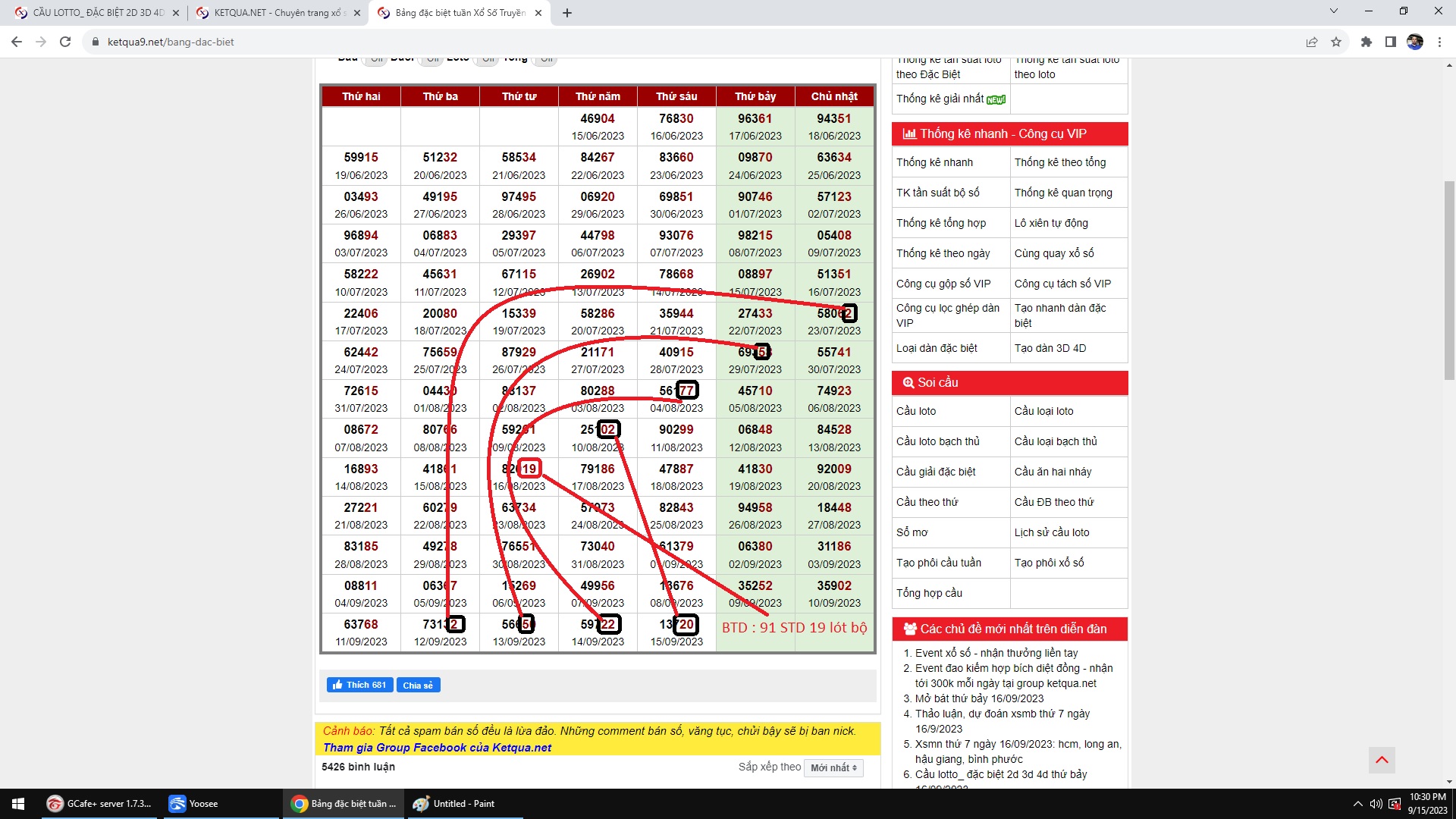The image size is (1456, 819).
Task: Open Sổ mơ link
Action: tap(912, 532)
